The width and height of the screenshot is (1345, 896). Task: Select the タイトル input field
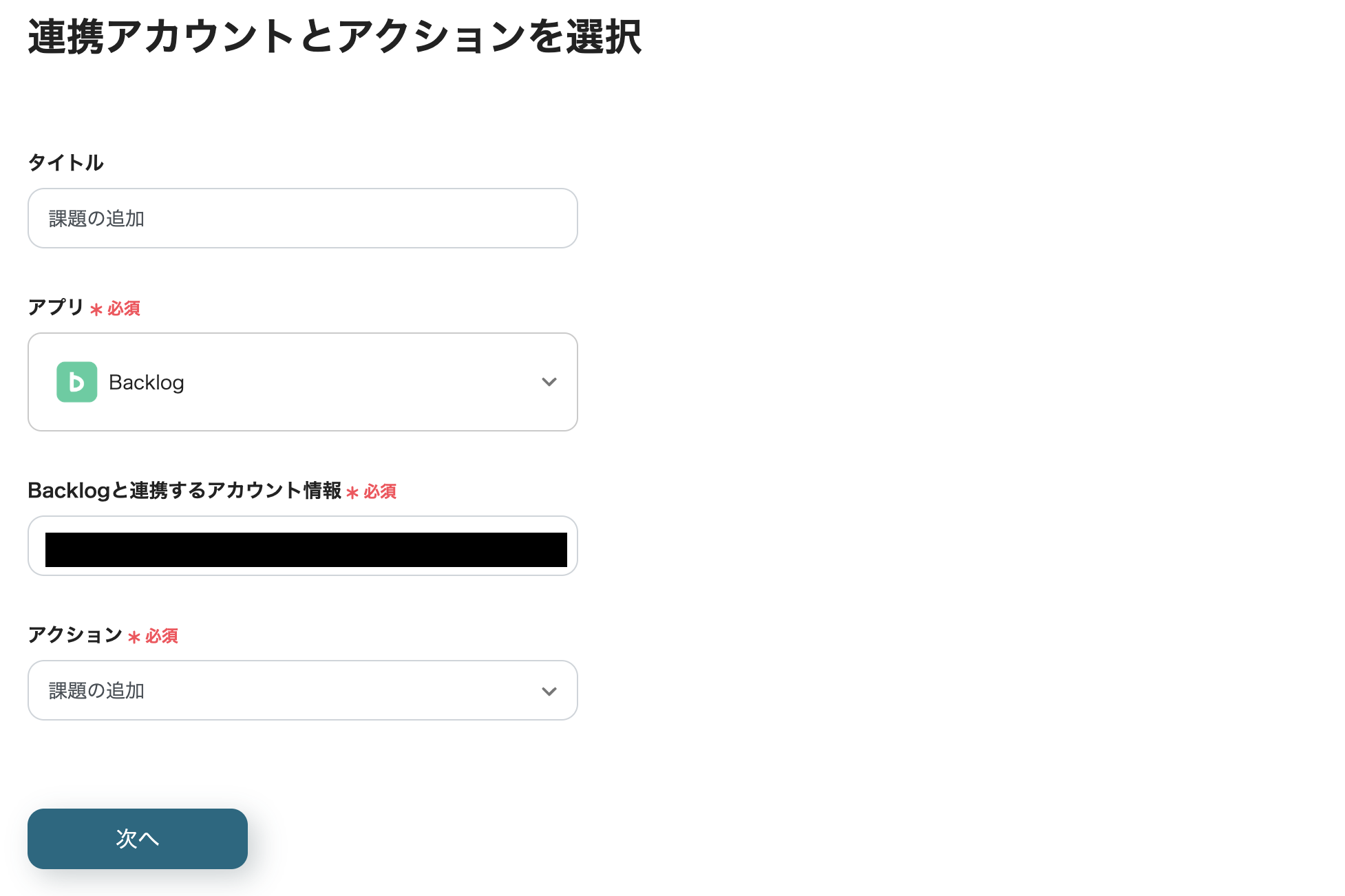(x=301, y=218)
